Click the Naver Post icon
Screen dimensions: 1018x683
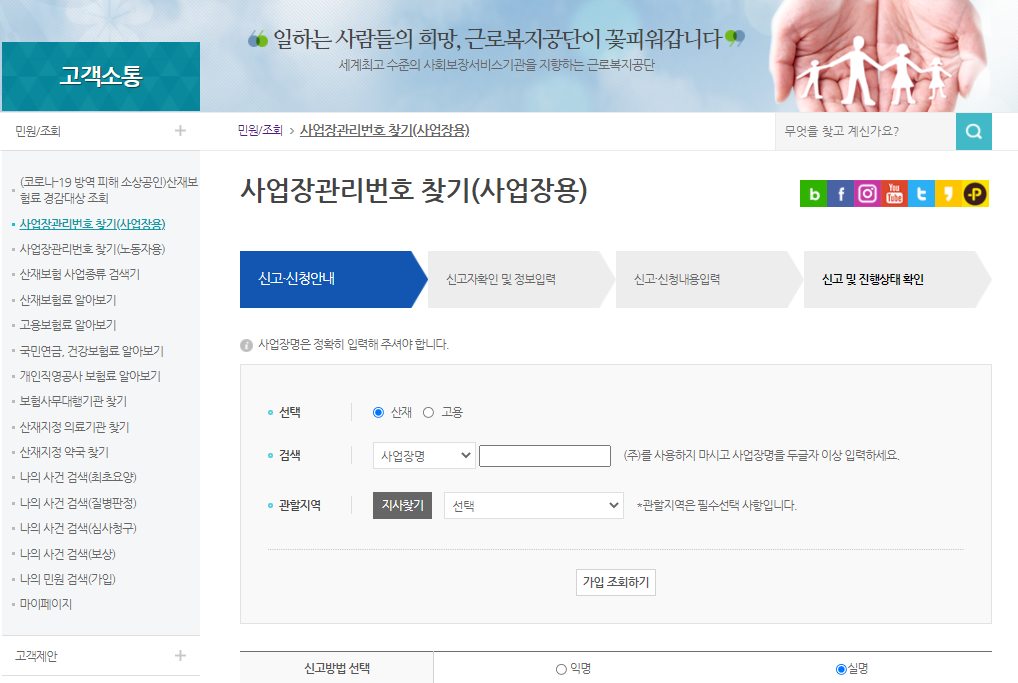click(976, 193)
